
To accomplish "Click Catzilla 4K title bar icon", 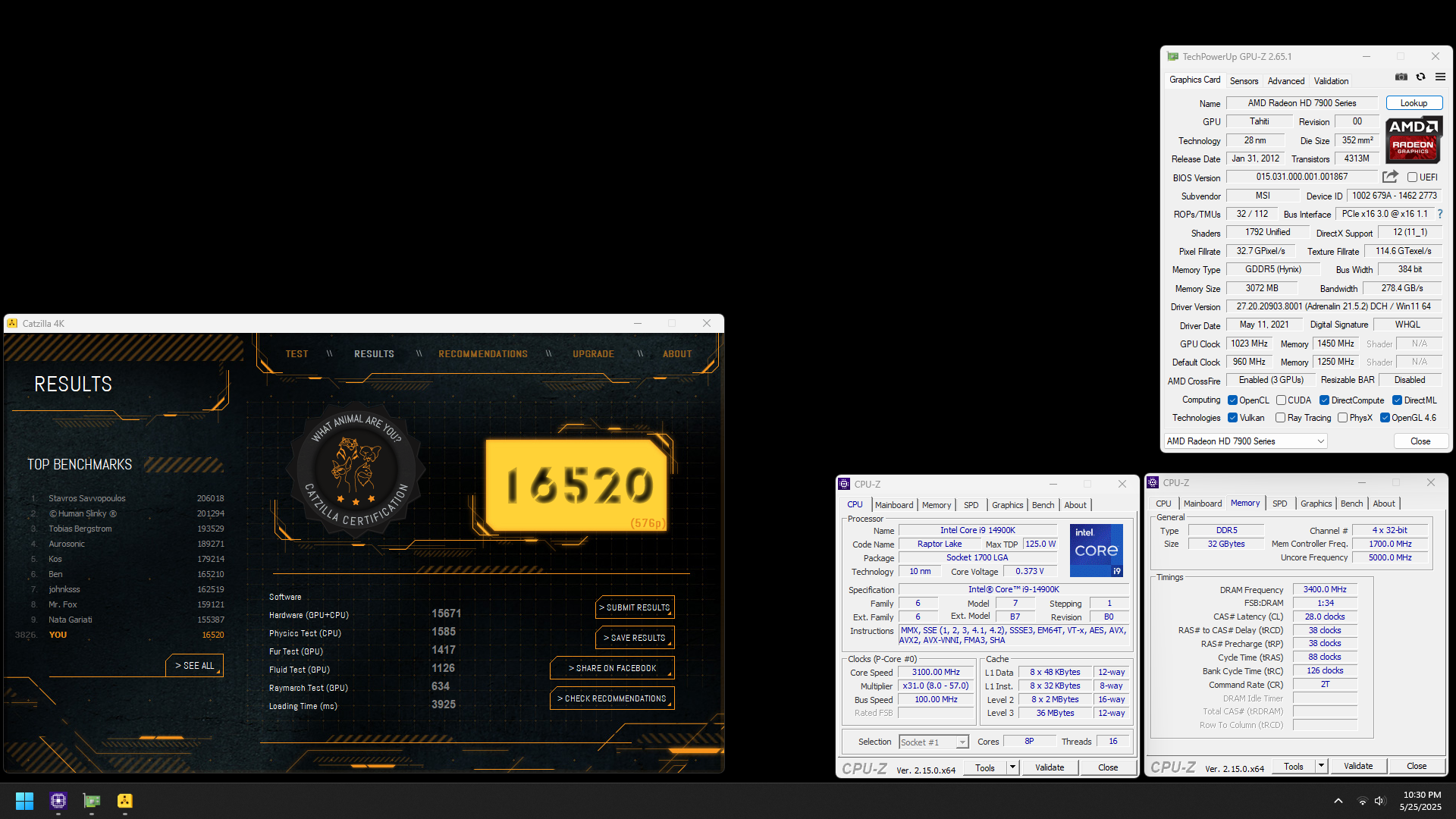I will (x=12, y=323).
